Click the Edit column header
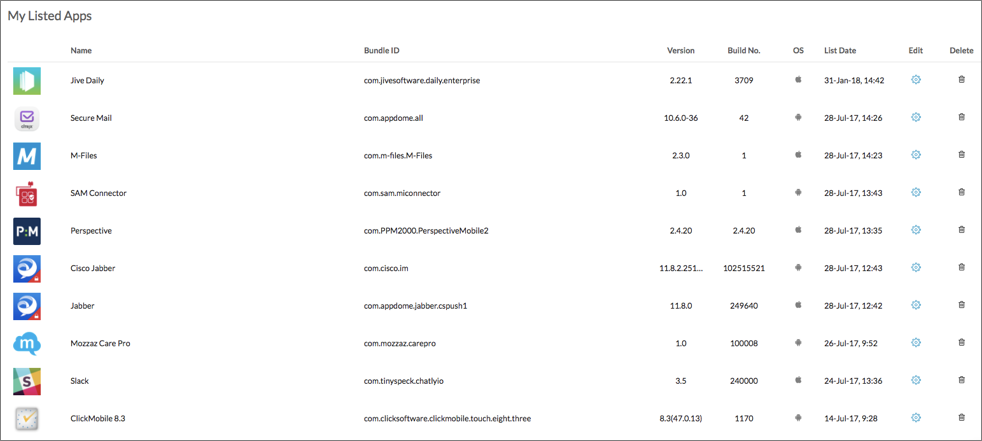Screen dimensions: 982x441 point(916,51)
